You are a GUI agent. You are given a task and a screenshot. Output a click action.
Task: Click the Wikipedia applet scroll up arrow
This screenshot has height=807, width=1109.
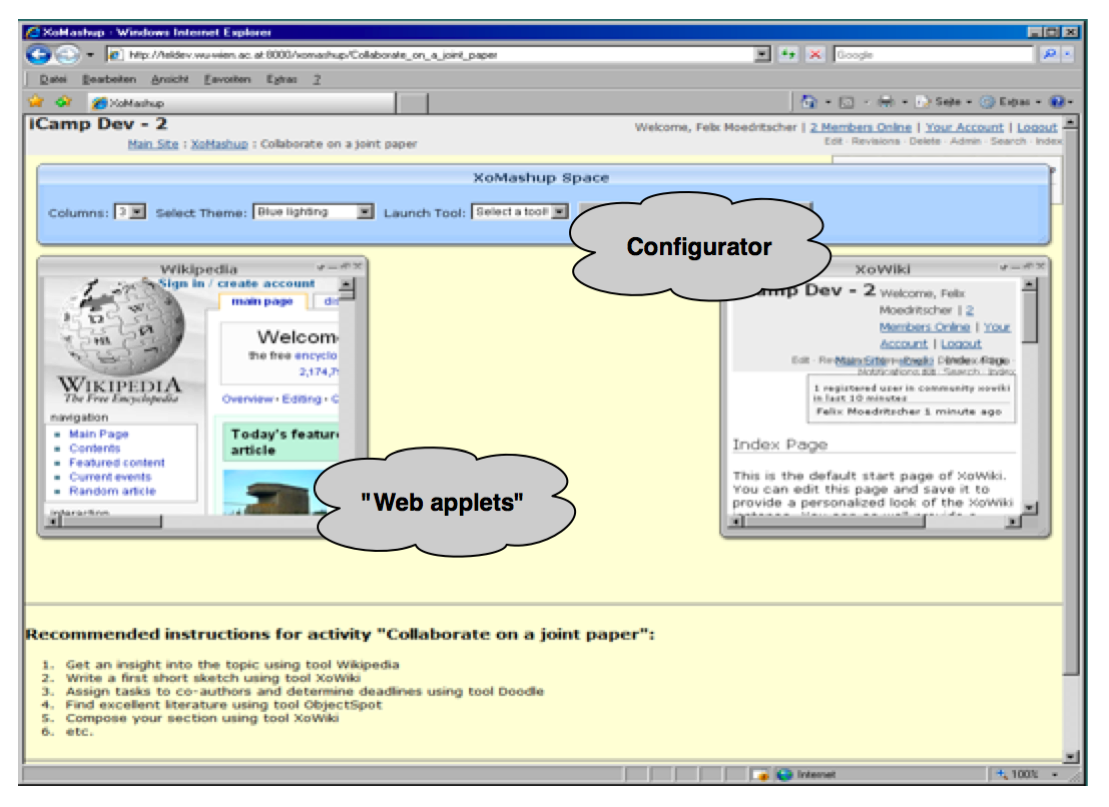click(347, 286)
